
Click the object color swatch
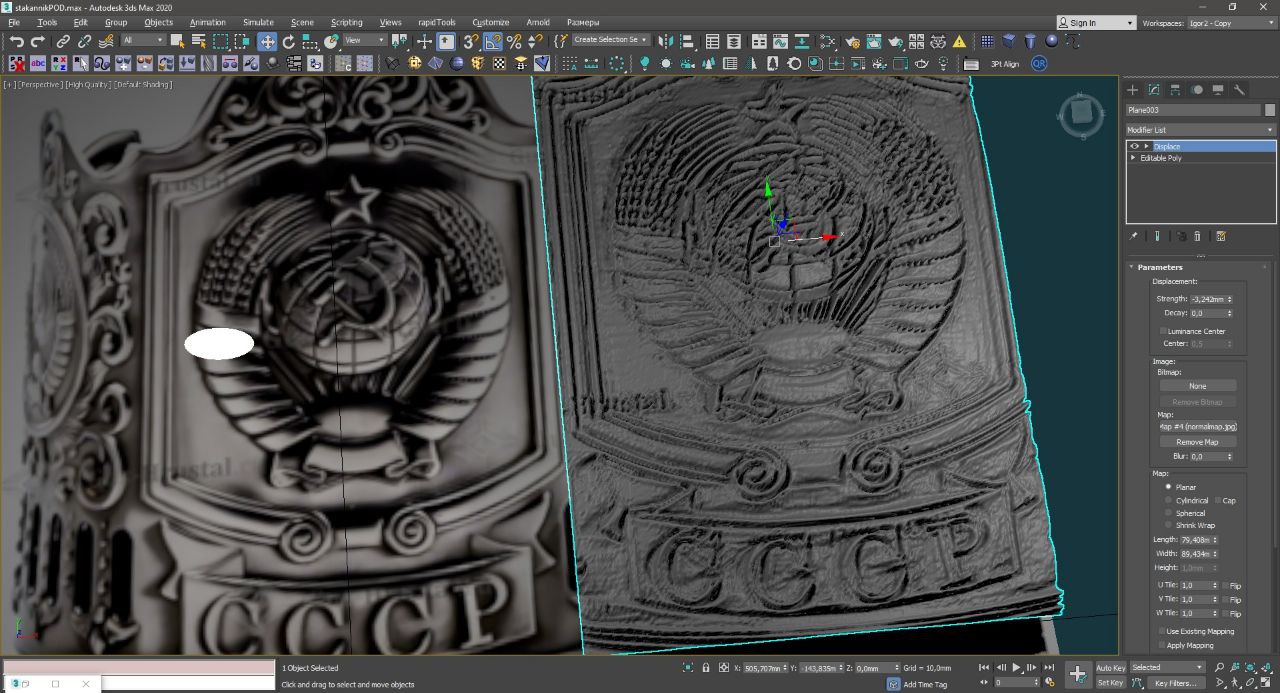pyautogui.click(x=1270, y=110)
